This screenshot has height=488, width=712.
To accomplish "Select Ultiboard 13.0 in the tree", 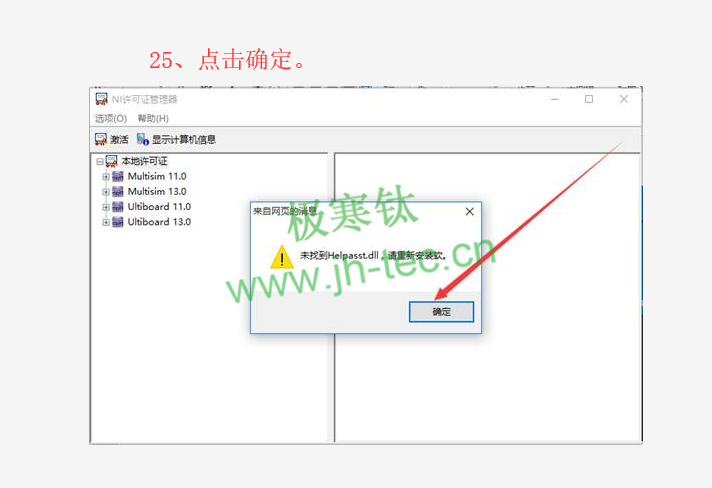I will [x=159, y=222].
